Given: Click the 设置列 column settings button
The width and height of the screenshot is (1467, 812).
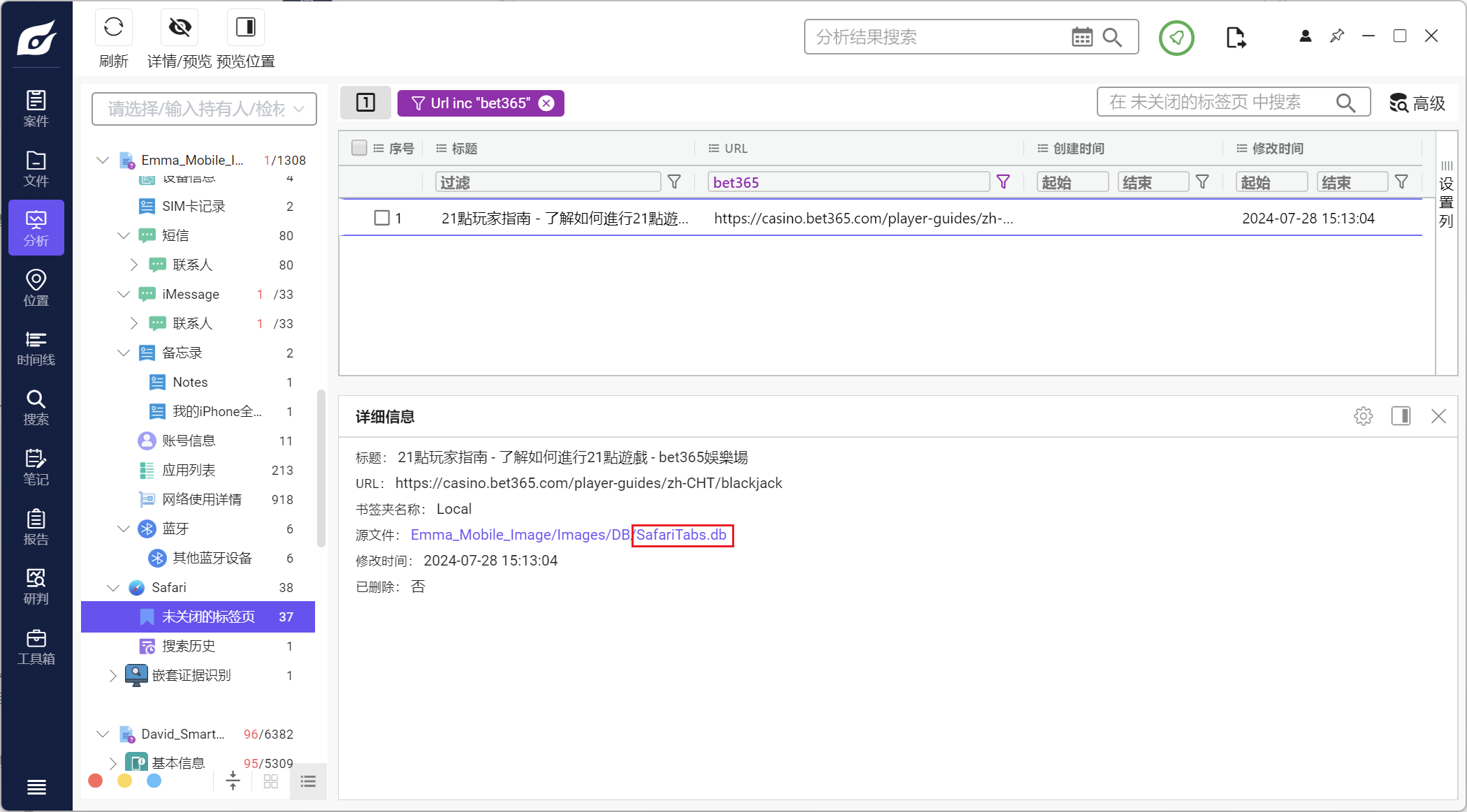Looking at the screenshot, I should click(1447, 195).
